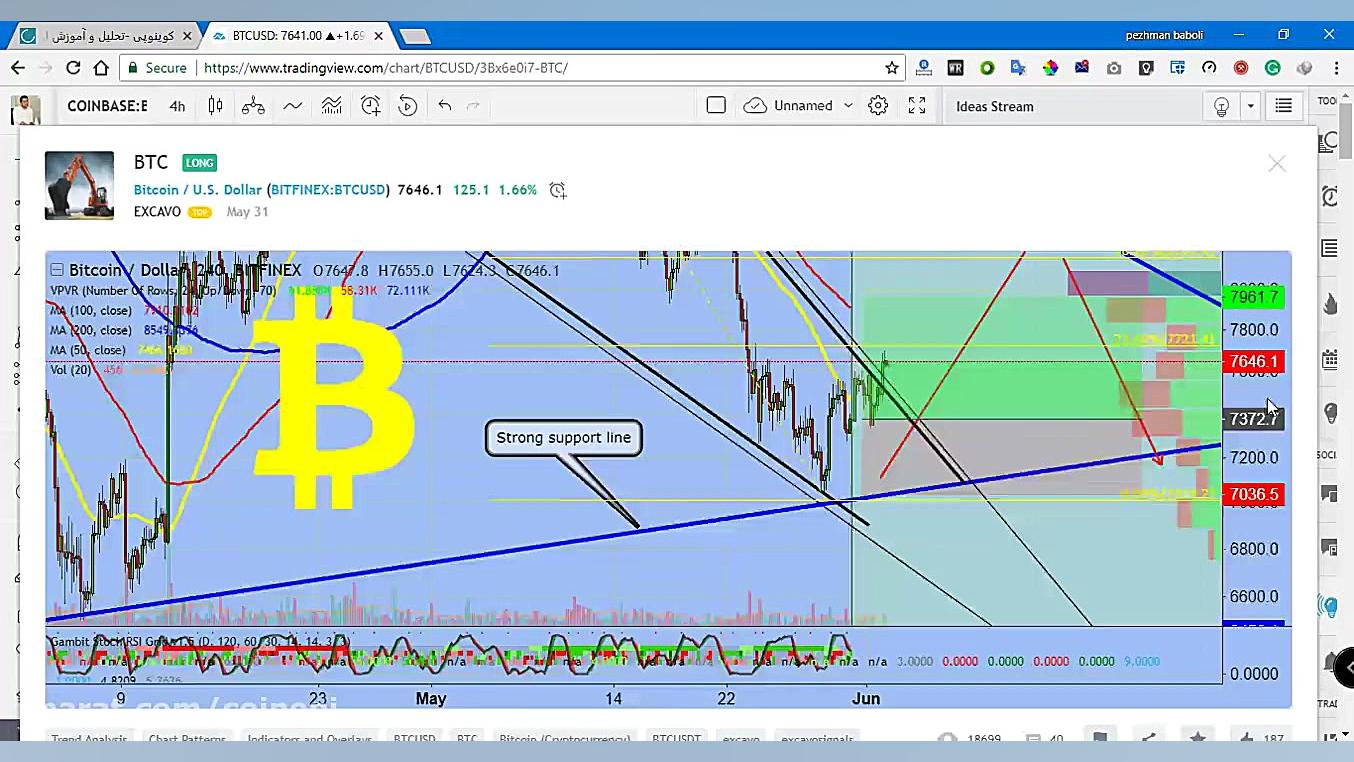Open the browser home page
The width and height of the screenshot is (1354, 762).
click(x=101, y=68)
